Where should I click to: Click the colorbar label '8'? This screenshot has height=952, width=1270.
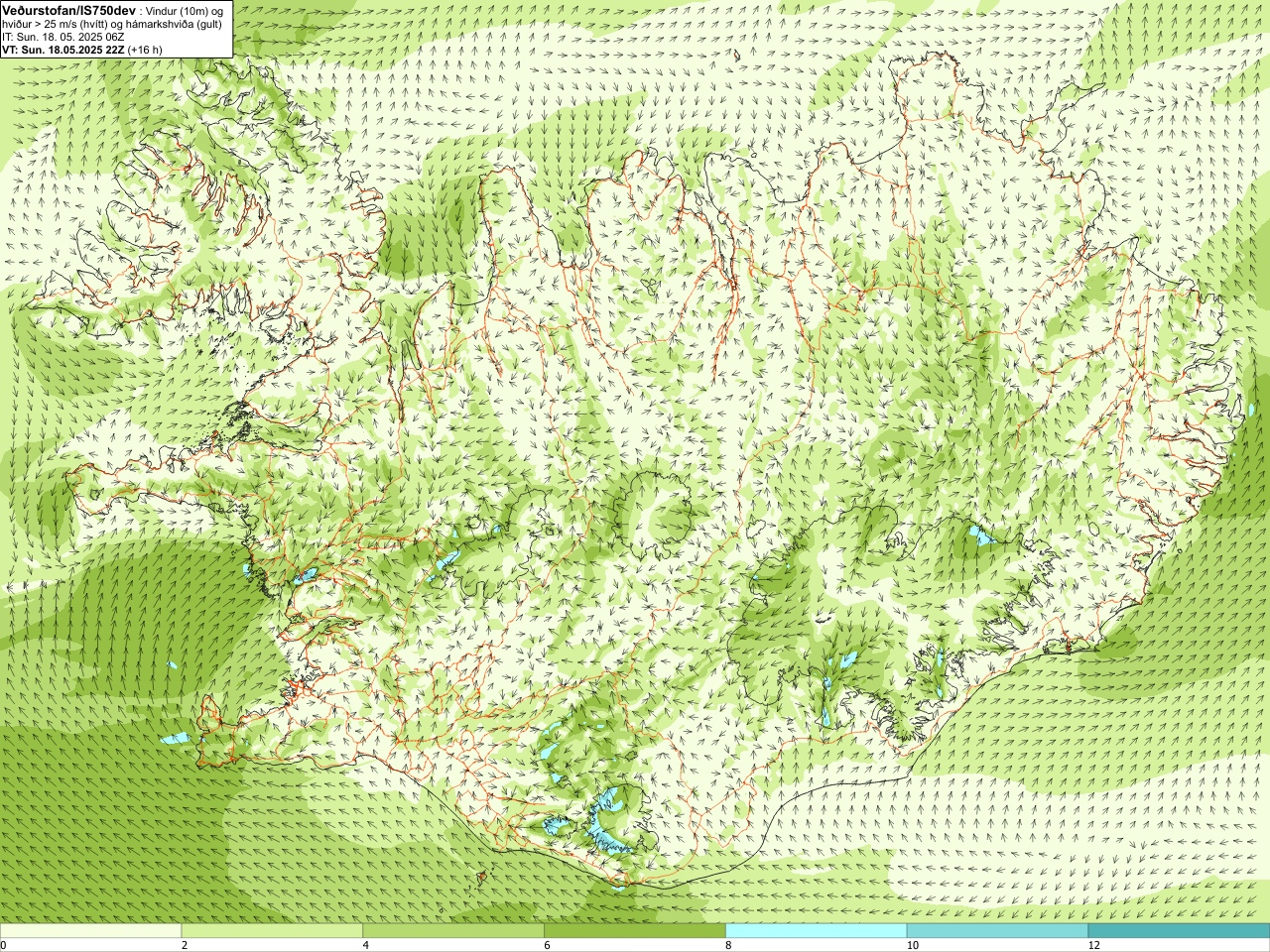728,945
